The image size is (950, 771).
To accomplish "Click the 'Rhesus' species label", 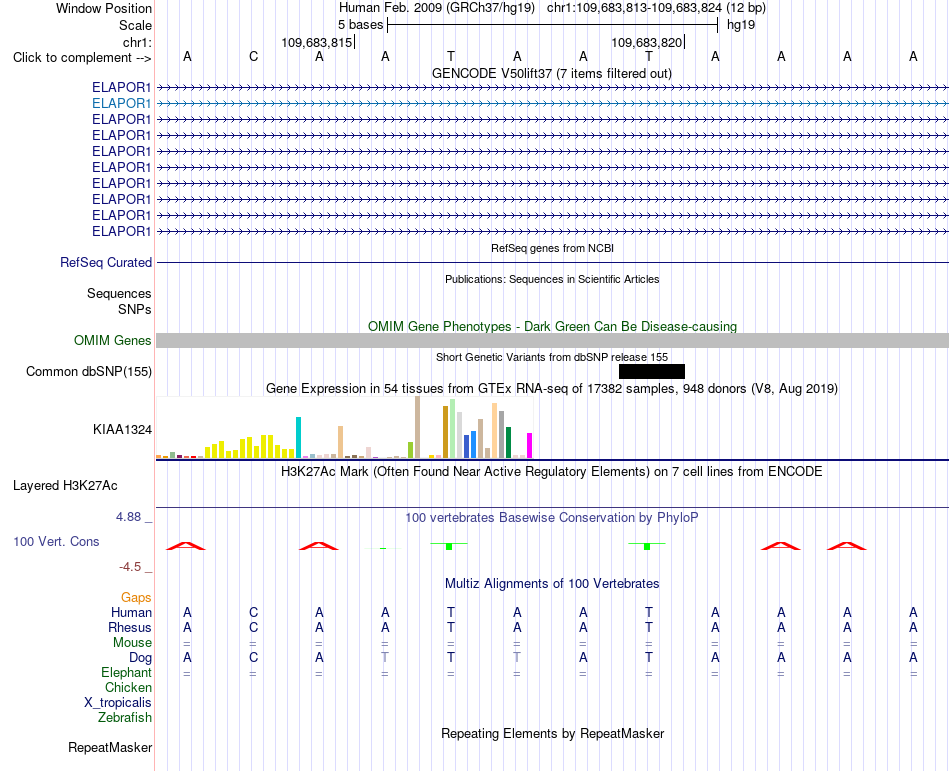I will (x=130, y=627).
